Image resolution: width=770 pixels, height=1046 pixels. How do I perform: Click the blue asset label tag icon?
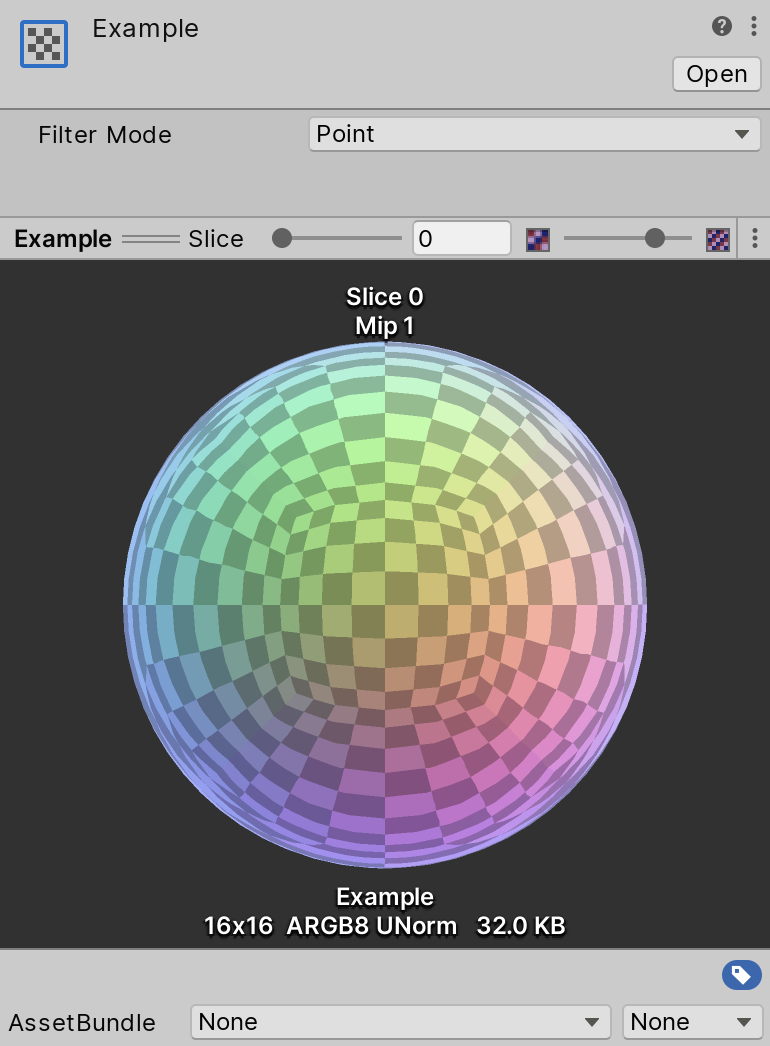pos(741,975)
